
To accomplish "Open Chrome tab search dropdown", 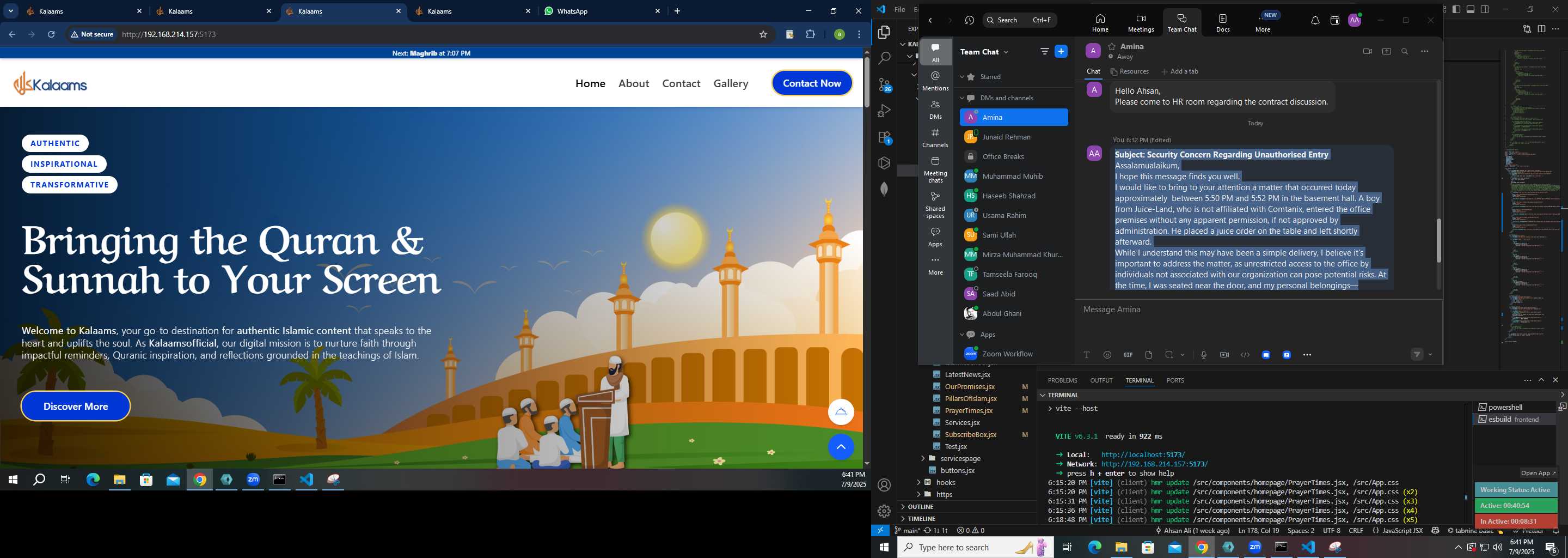I will point(10,11).
